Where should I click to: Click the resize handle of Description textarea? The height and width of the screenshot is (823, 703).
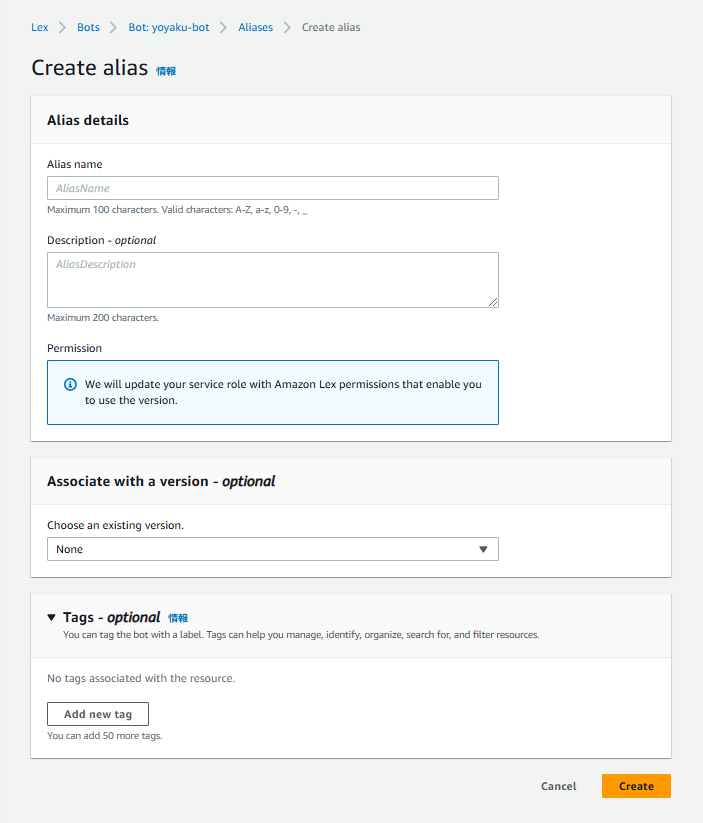[493, 302]
